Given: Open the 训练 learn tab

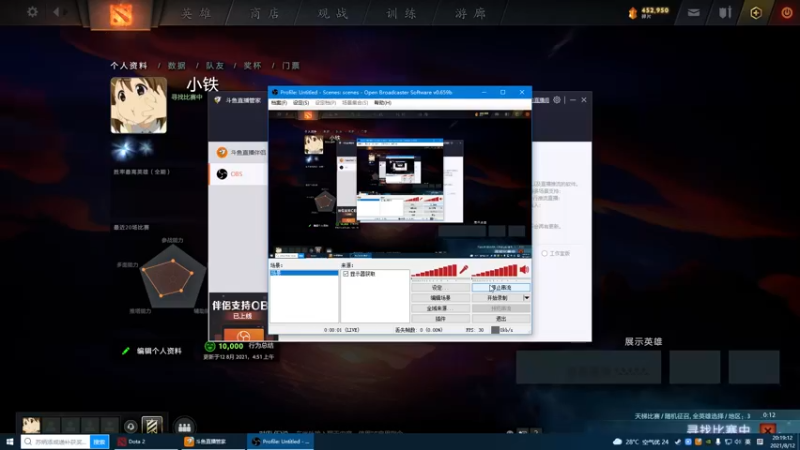Looking at the screenshot, I should (402, 13).
